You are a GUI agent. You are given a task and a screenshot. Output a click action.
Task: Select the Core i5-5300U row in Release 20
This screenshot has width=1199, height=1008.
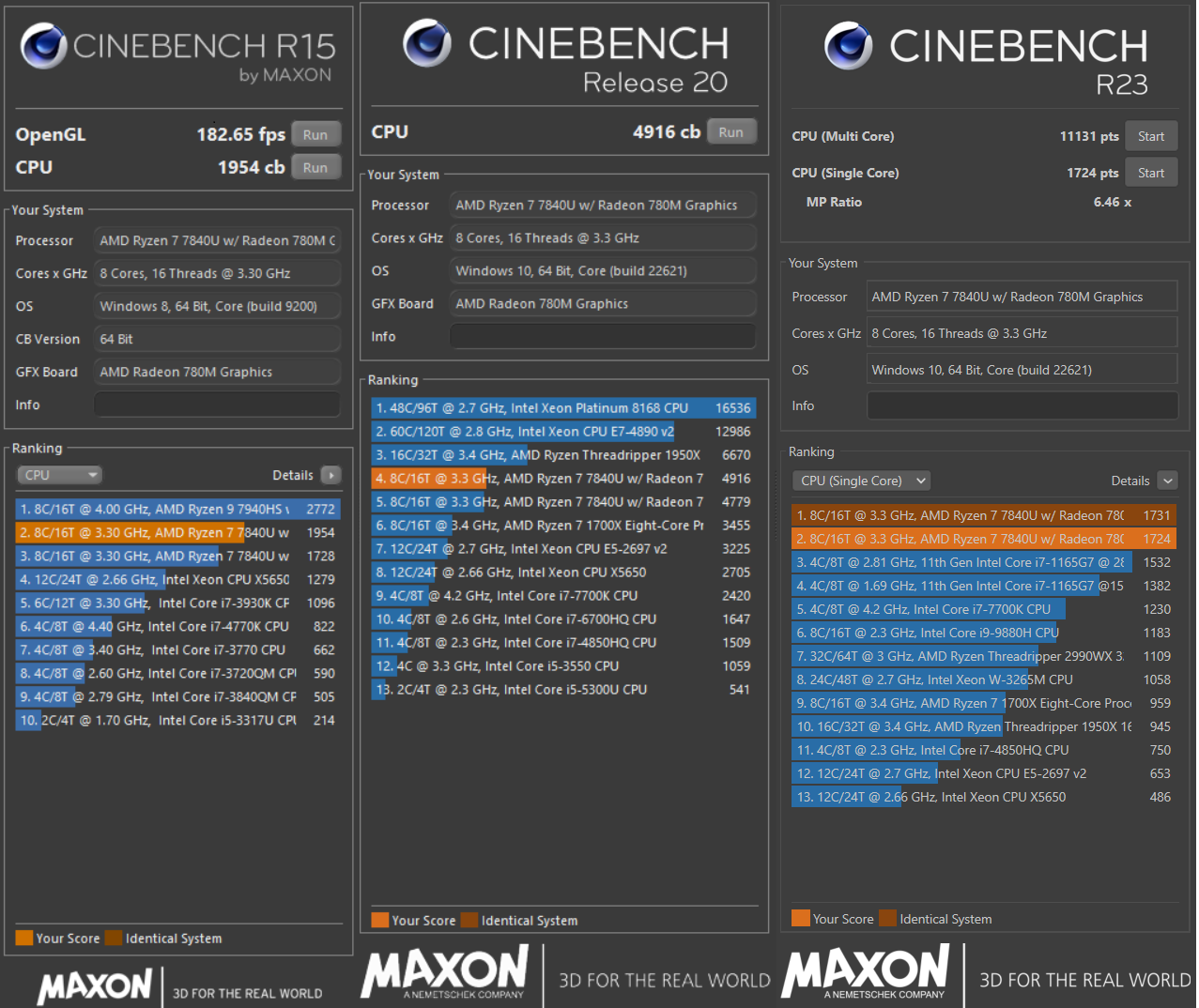click(563, 689)
